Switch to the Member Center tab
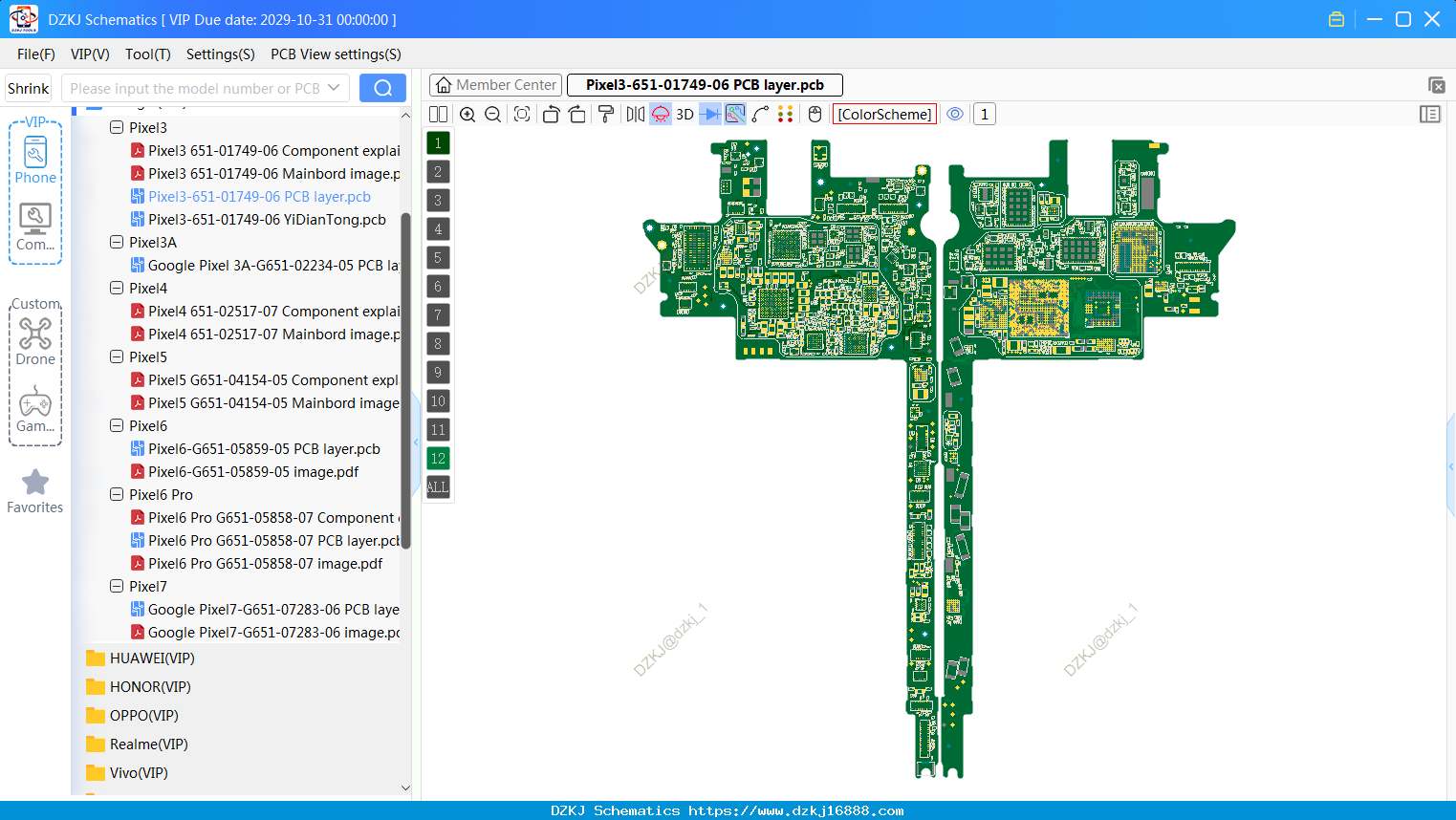Image resolution: width=1456 pixels, height=820 pixels. tap(496, 85)
